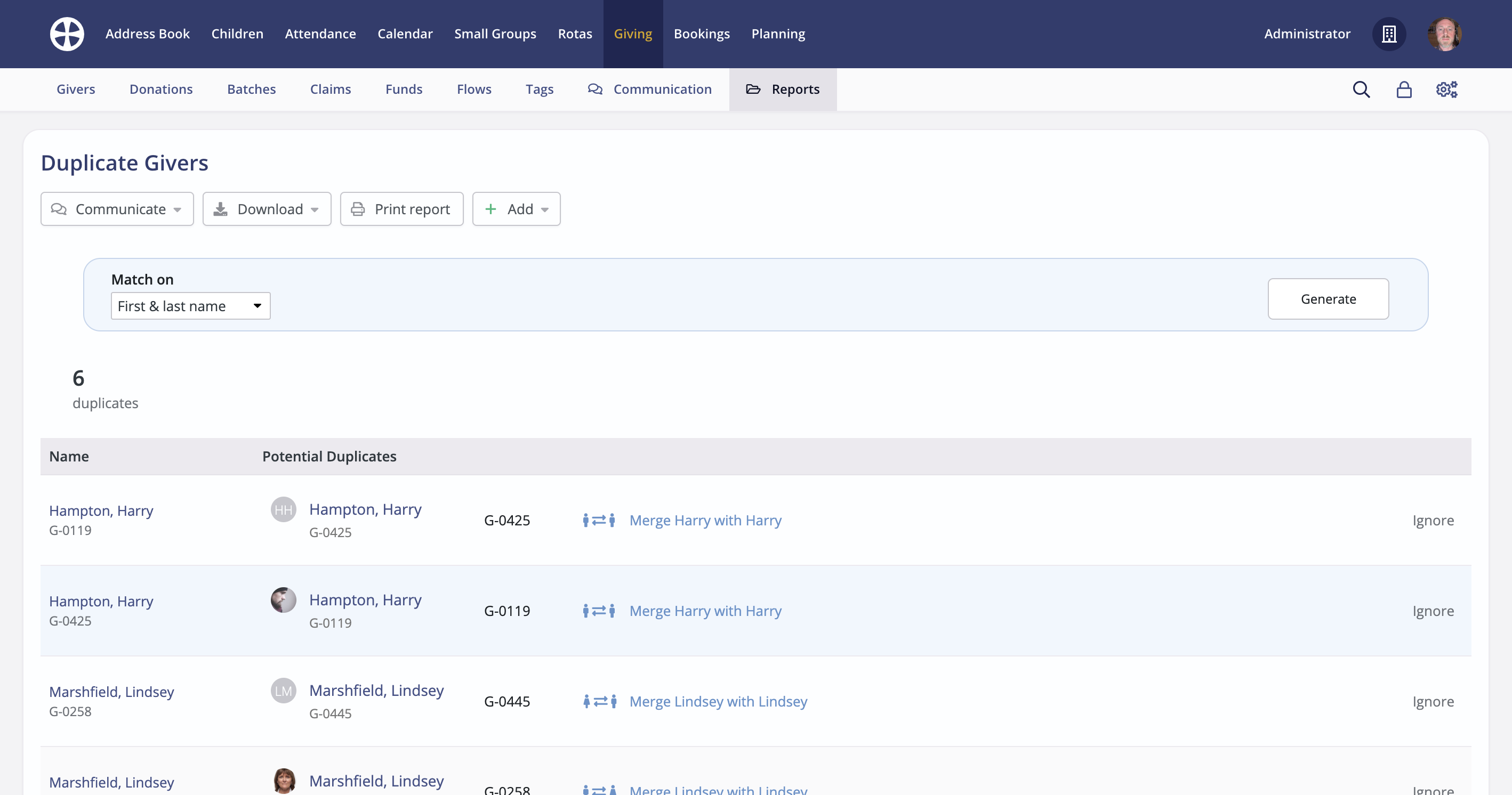
Task: Open the user profile avatar photo
Action: tap(1444, 34)
